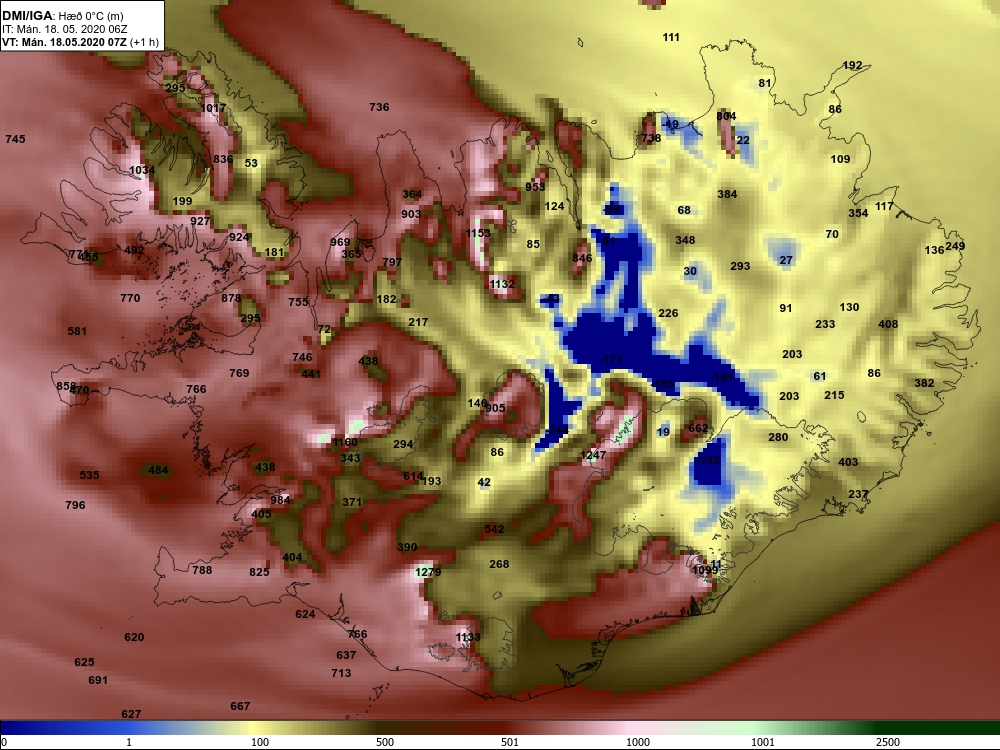The height and width of the screenshot is (750, 1000).
Task: Select the map value "382"
Action: [924, 383]
